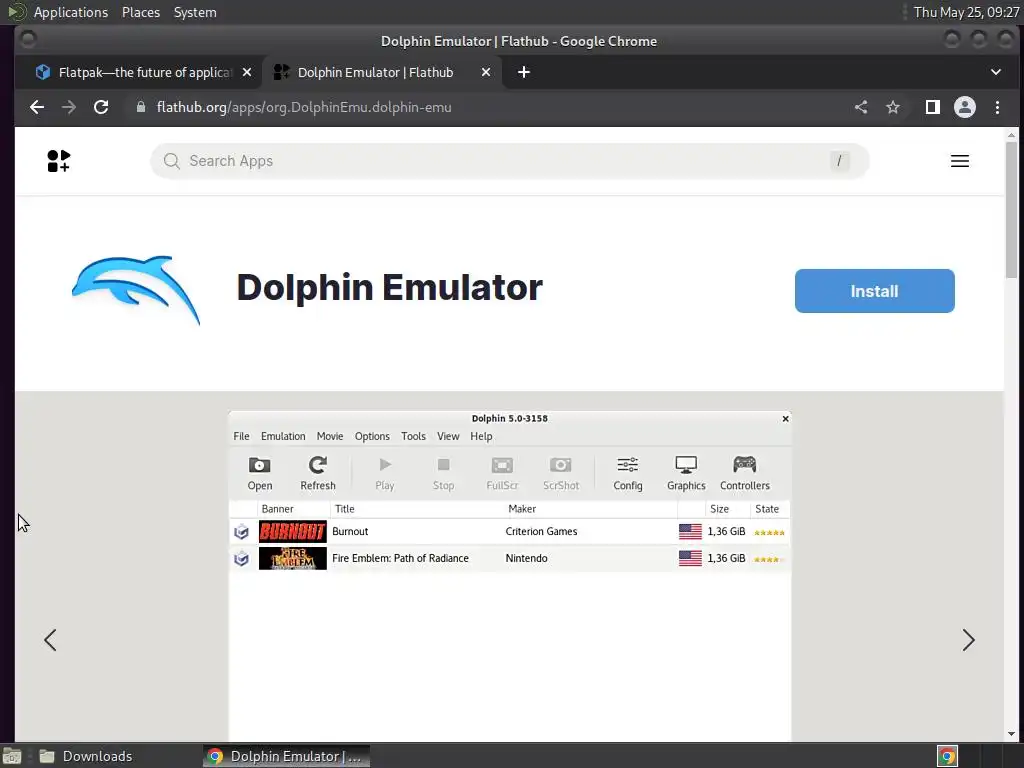Click Chrome icon in system tray
The image size is (1024, 768).
click(947, 756)
